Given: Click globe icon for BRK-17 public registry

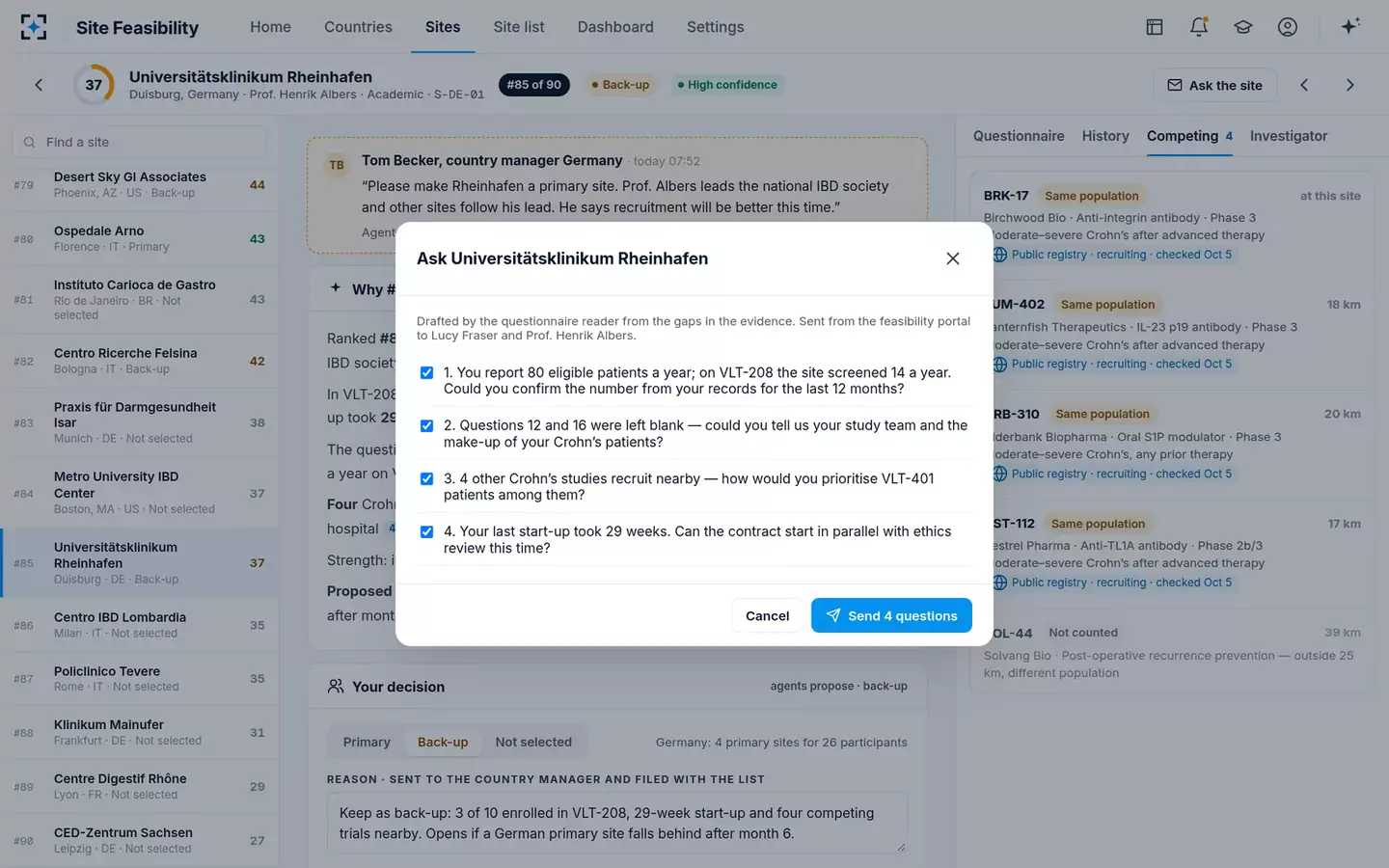Looking at the screenshot, I should [1000, 255].
